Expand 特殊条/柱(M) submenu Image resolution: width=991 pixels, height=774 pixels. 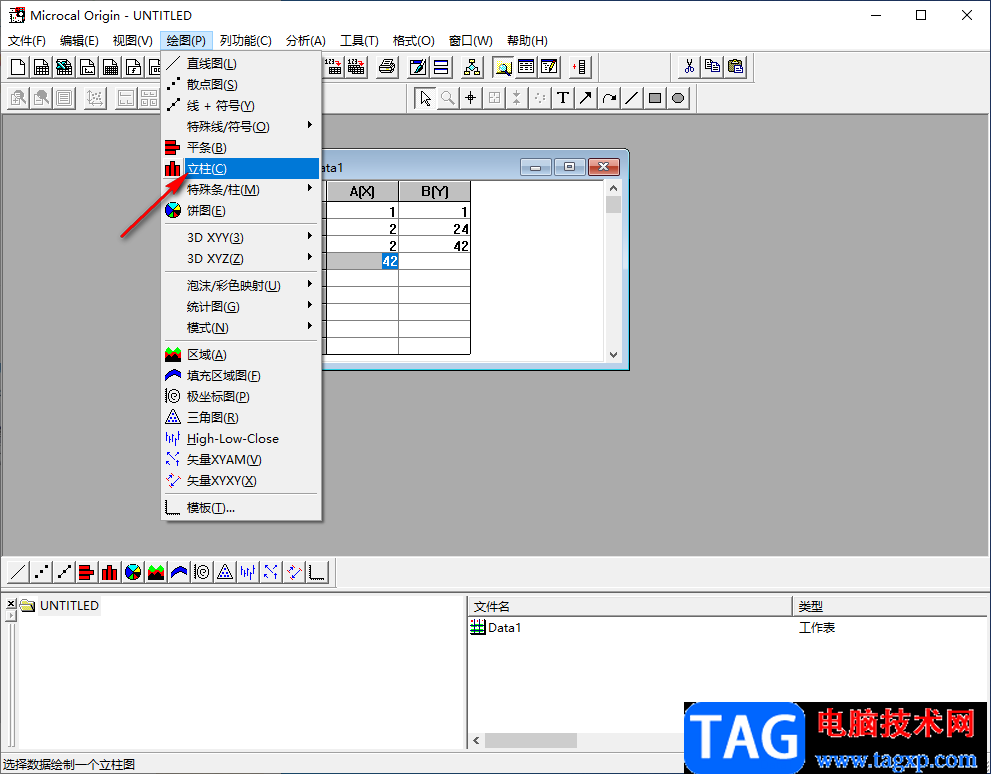click(241, 190)
